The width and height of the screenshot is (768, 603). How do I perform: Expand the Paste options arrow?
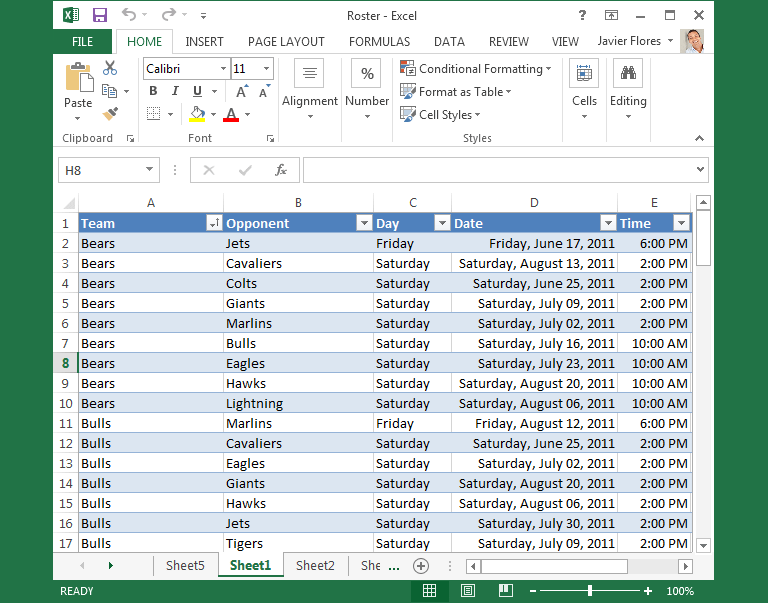coord(77,119)
